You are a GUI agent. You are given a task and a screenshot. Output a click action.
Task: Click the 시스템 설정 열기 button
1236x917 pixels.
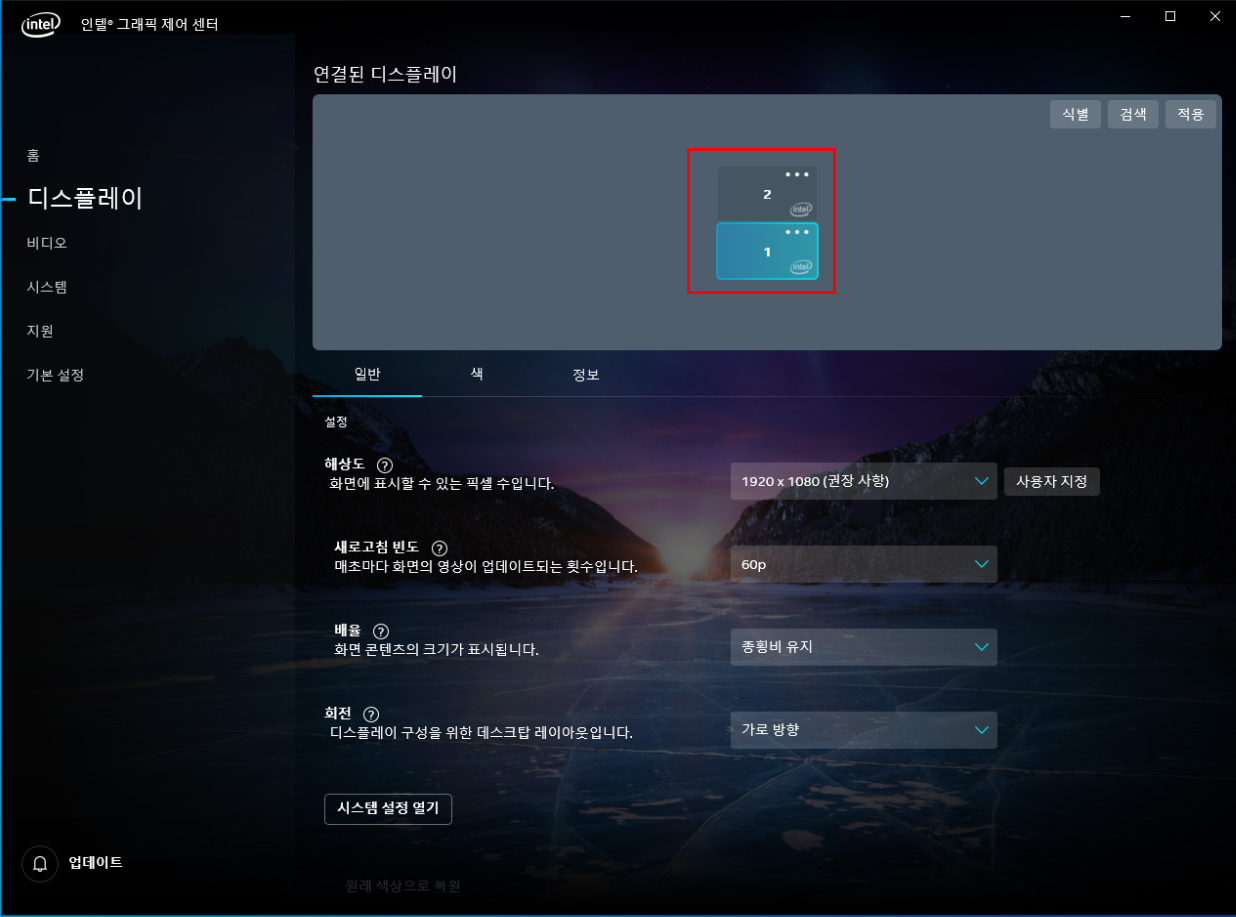coord(388,809)
